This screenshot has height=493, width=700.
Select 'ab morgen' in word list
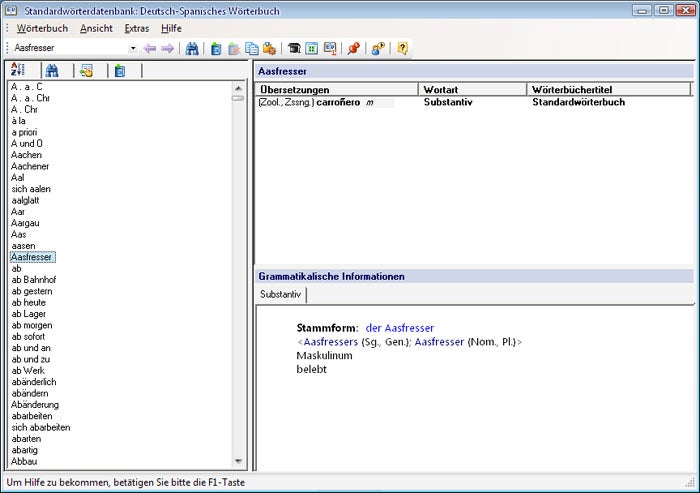coord(32,325)
